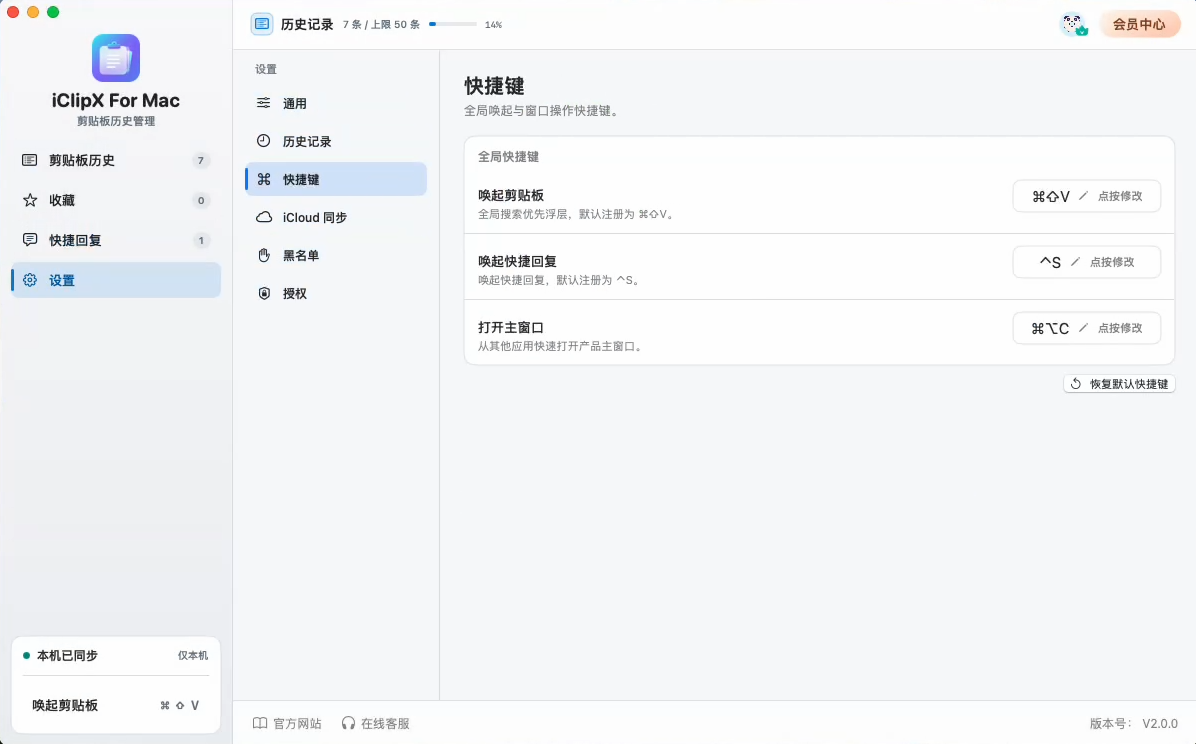Click the 0 count badge on 收藏
The height and width of the screenshot is (744, 1196).
tap(201, 201)
